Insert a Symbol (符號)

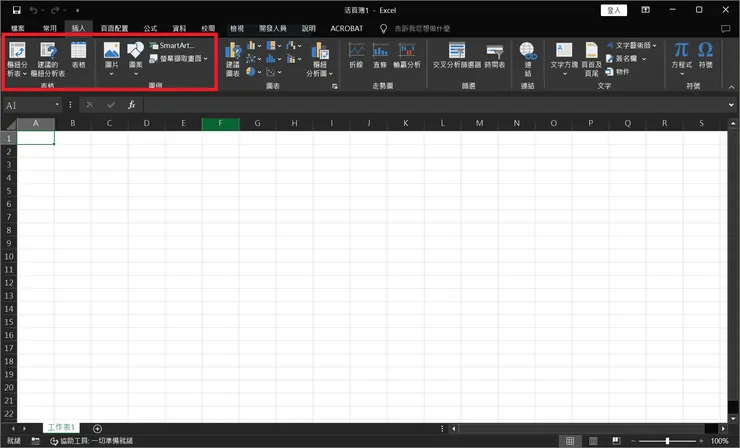coord(706,56)
